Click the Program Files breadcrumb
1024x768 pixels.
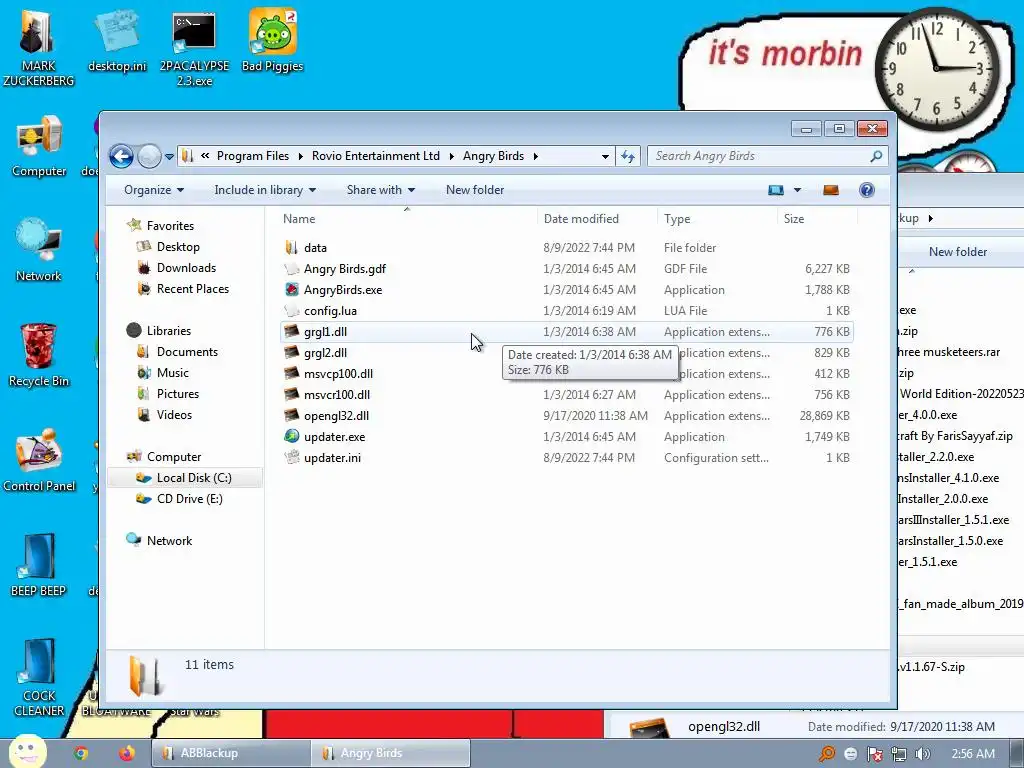[x=253, y=156]
